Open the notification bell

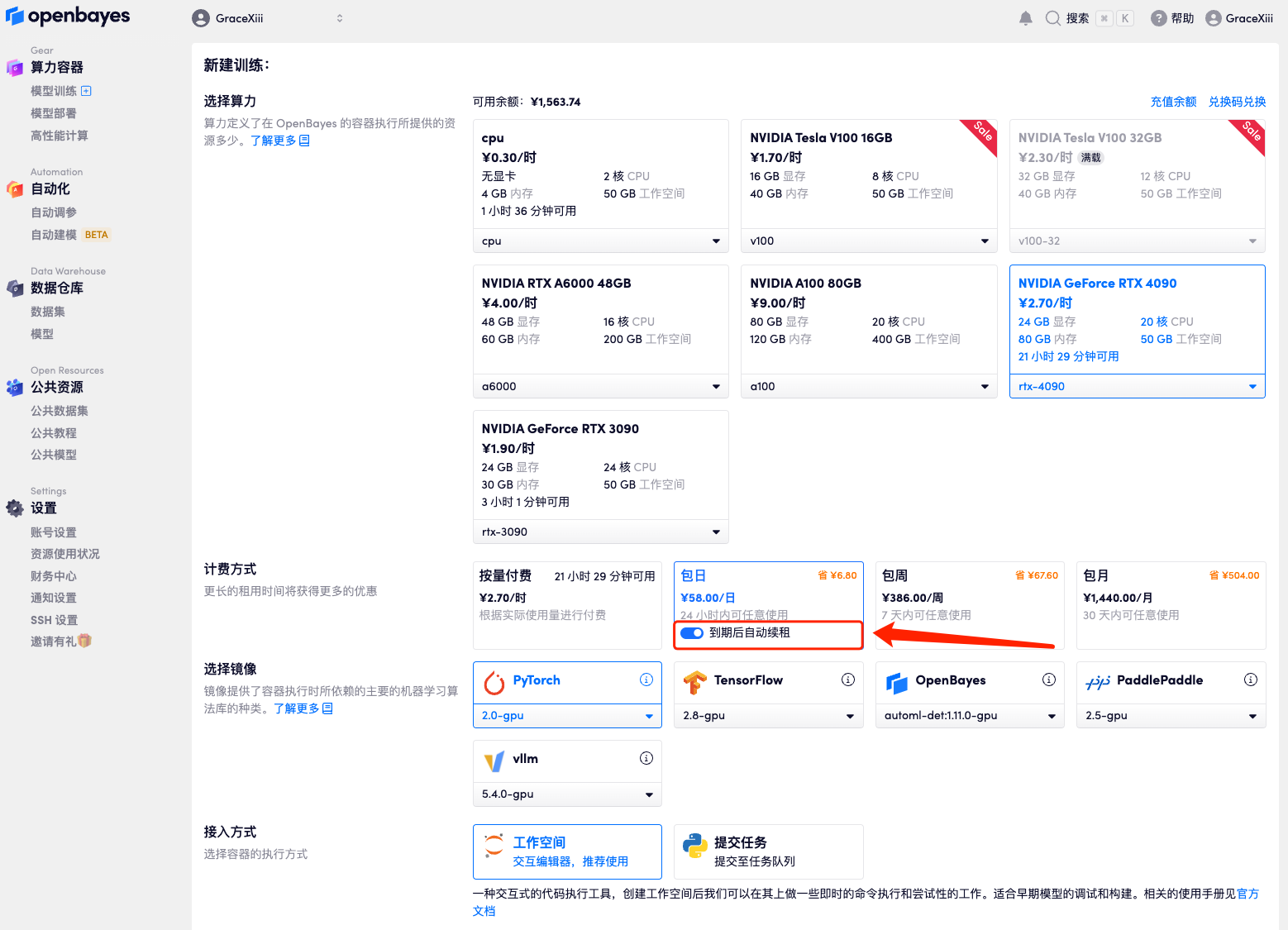pyautogui.click(x=1025, y=17)
